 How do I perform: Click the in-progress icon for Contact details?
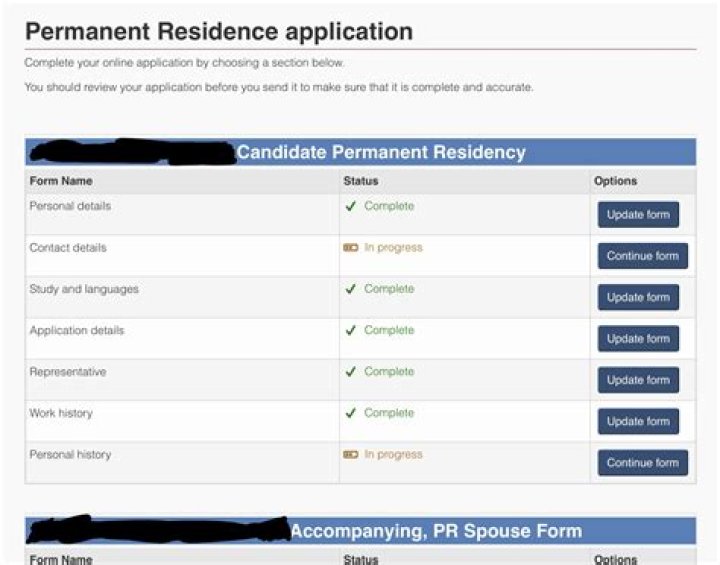tap(351, 248)
